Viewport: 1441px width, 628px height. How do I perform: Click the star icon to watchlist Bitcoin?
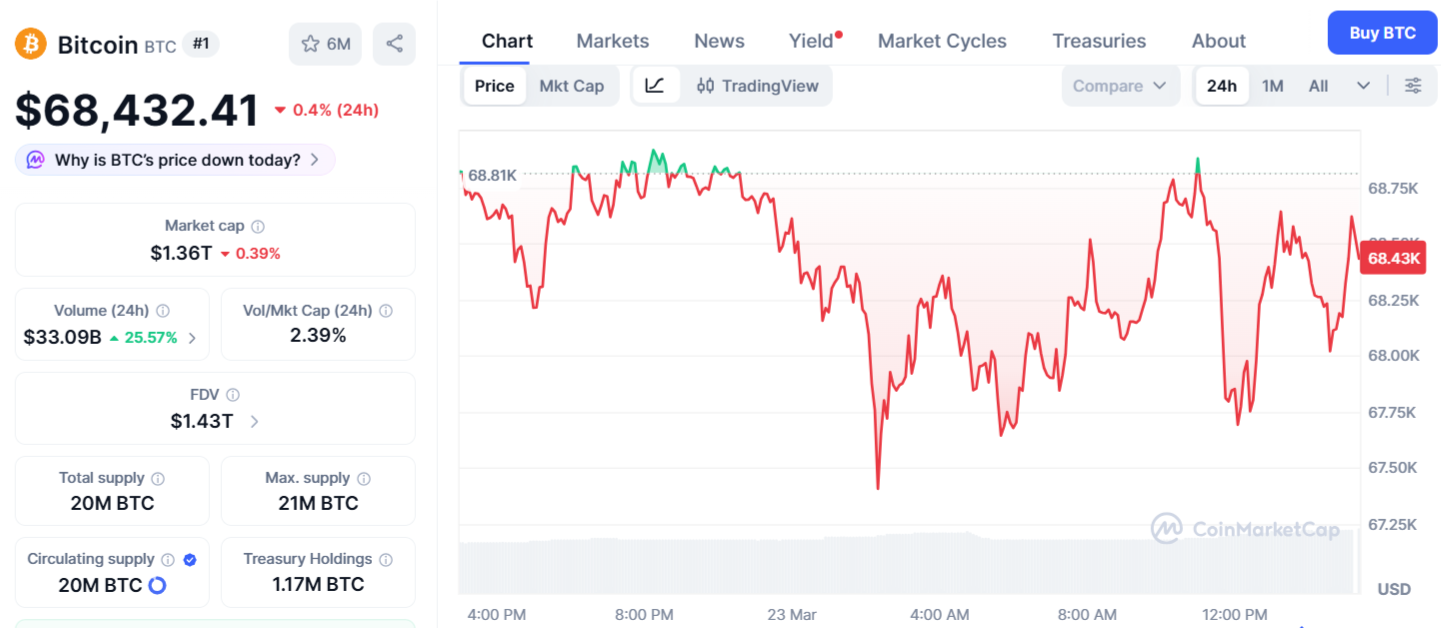(x=312, y=43)
